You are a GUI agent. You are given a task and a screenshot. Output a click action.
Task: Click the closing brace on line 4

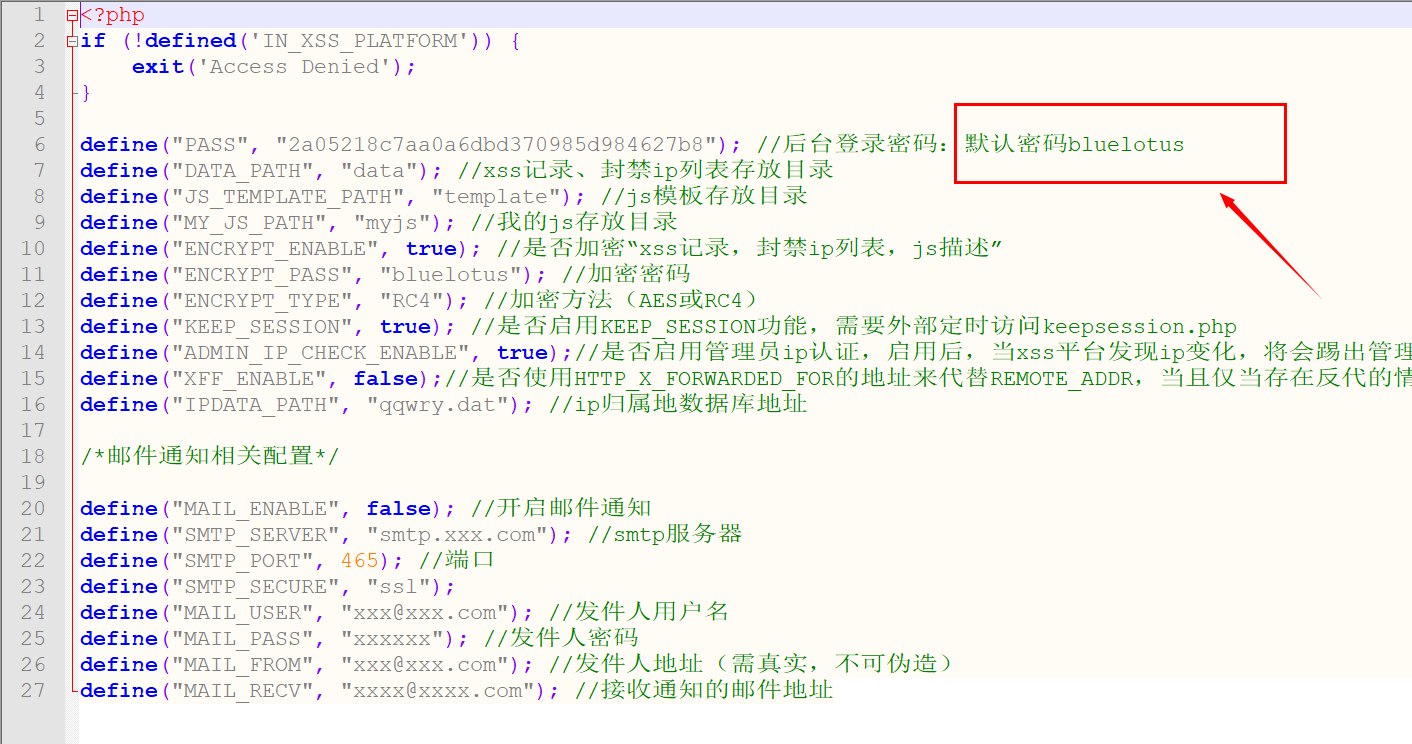tap(86, 93)
